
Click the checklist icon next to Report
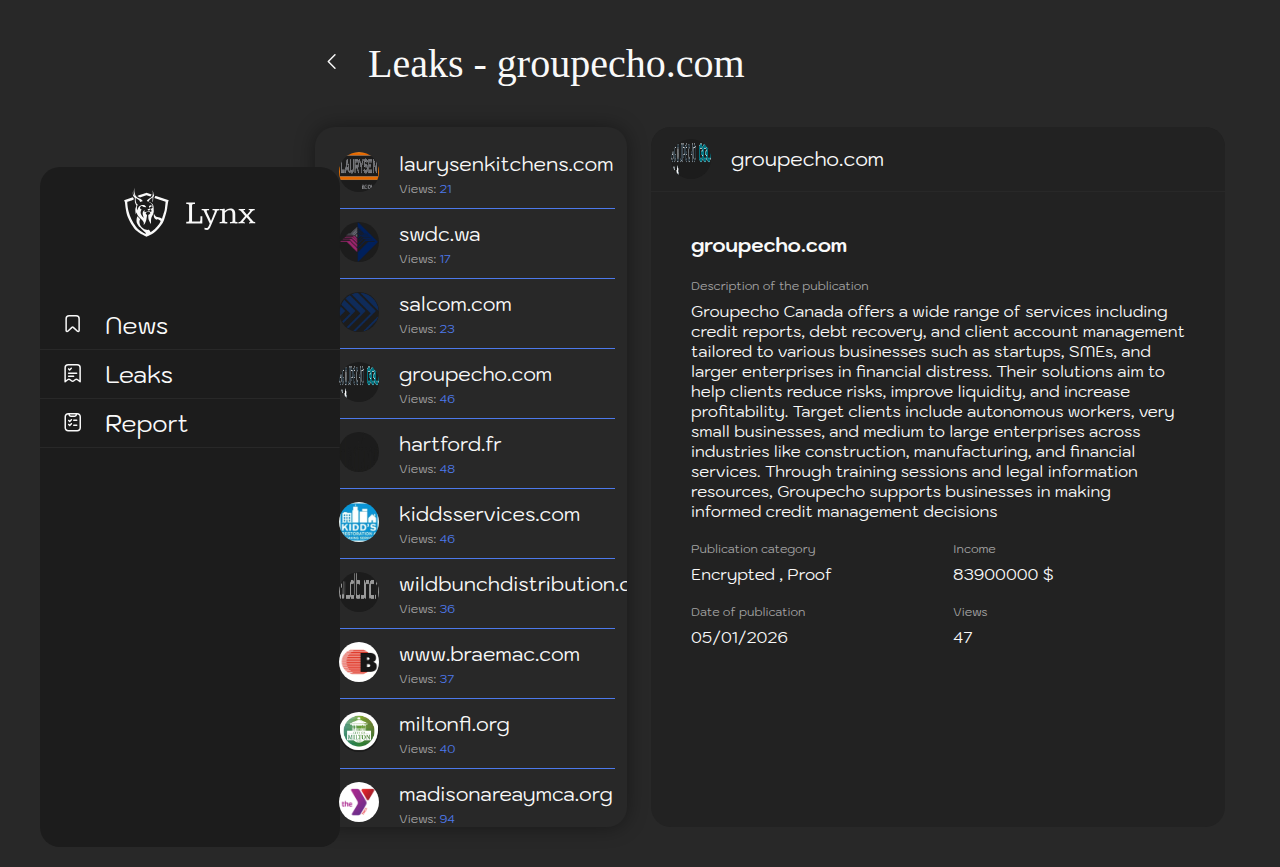tap(73, 423)
